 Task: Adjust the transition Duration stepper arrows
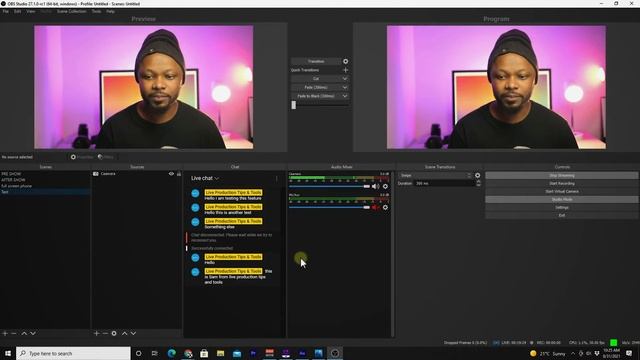pos(478,183)
